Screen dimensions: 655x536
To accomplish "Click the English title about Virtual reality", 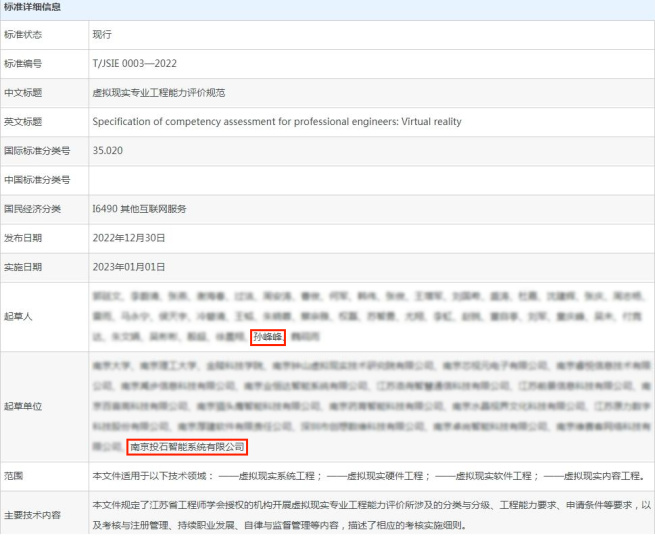I will coord(276,121).
